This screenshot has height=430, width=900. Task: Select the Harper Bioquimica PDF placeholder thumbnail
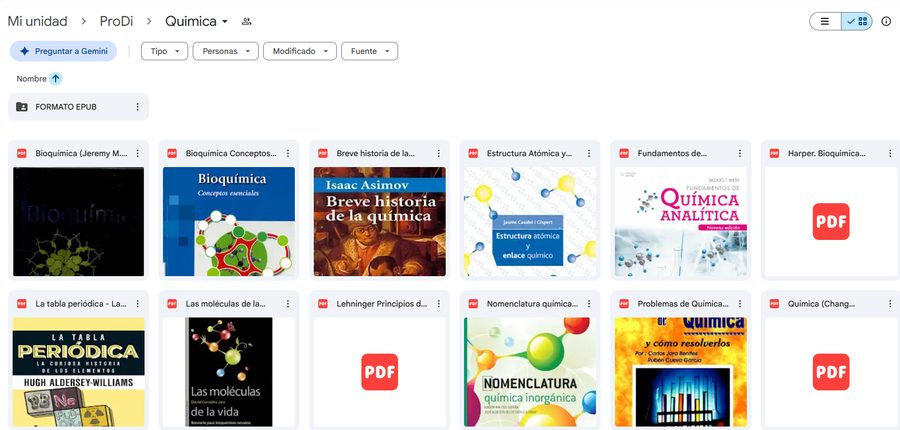pos(831,222)
